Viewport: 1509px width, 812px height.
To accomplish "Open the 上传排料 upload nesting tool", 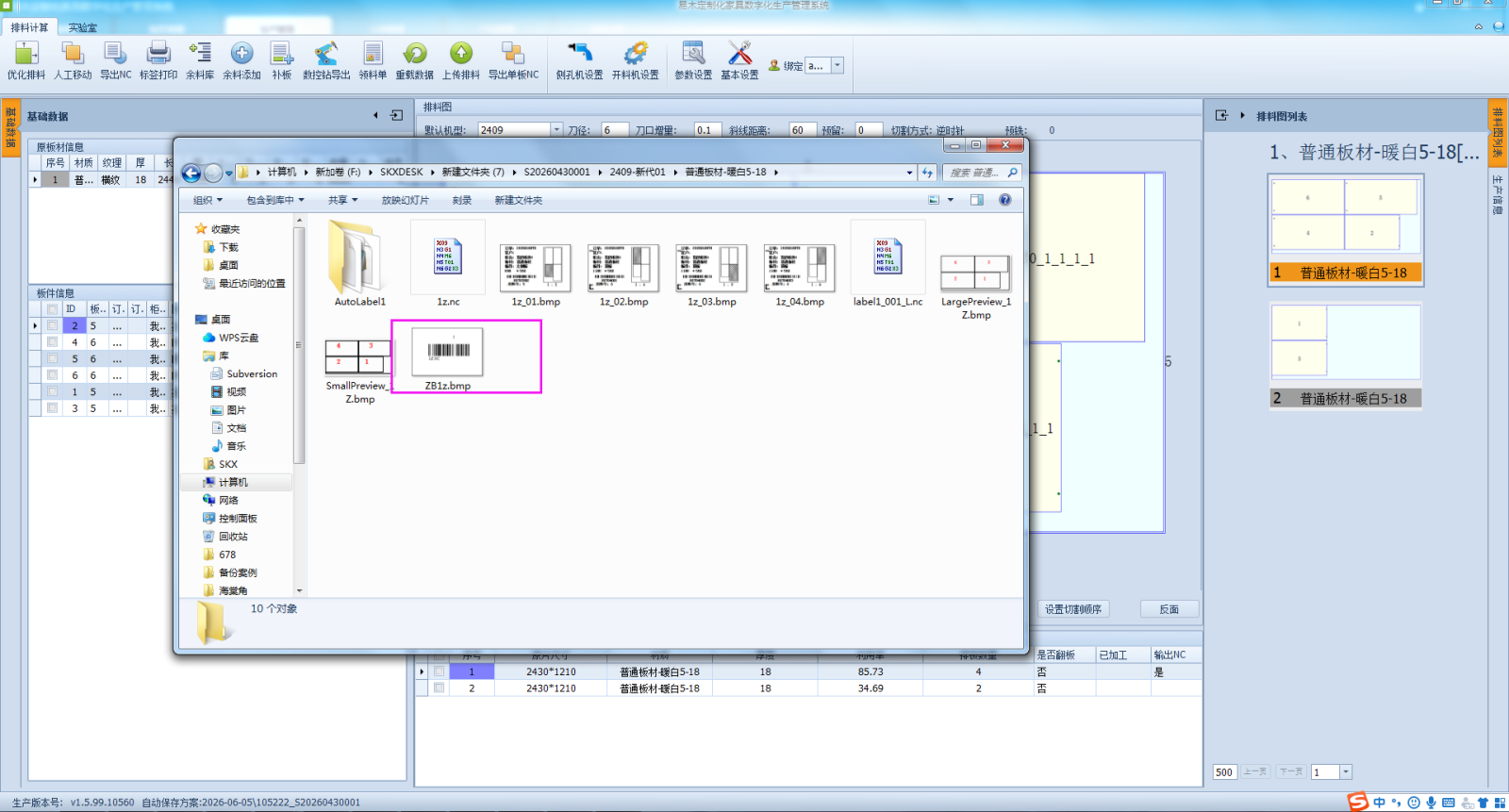I will [x=461, y=61].
